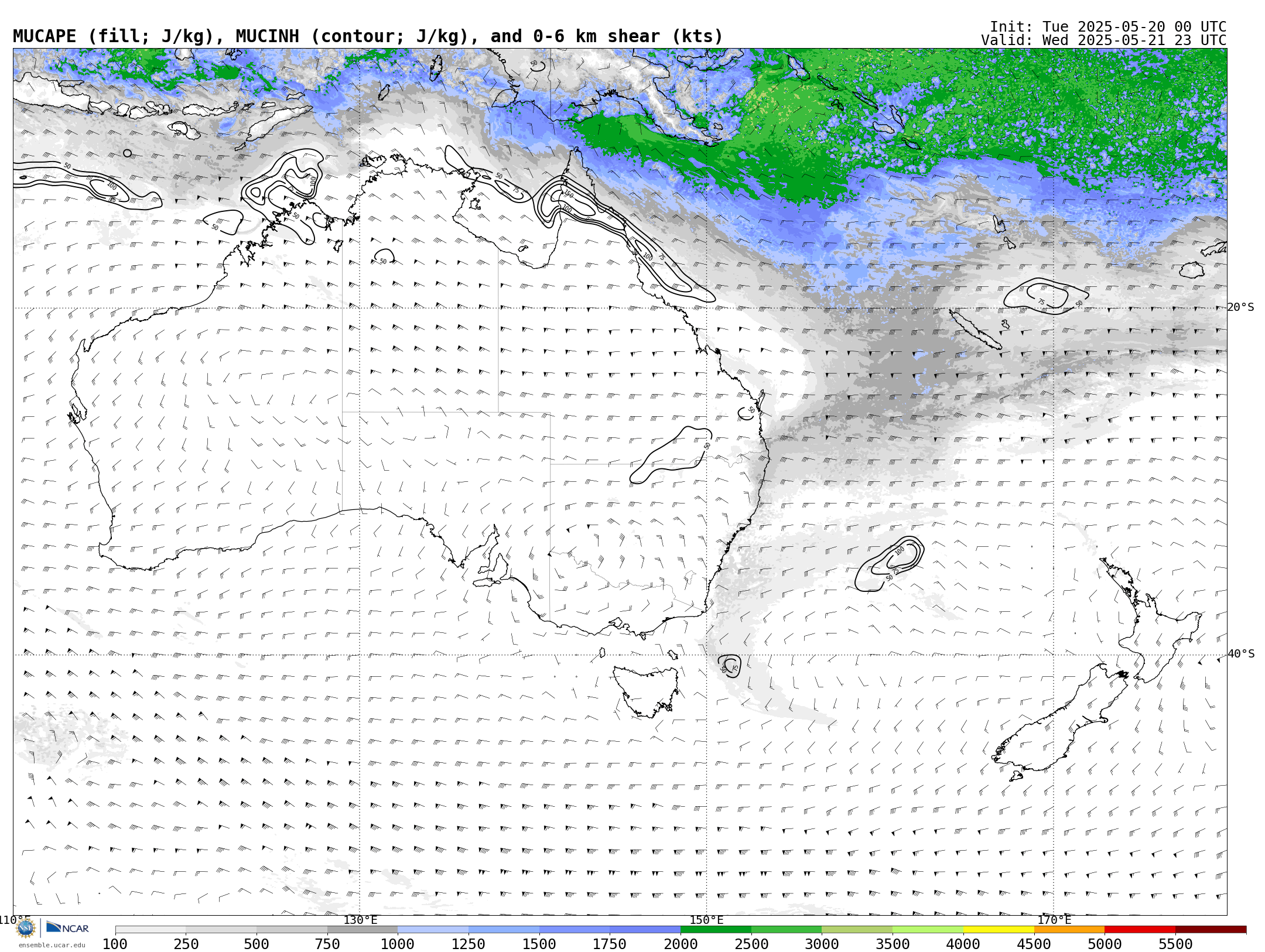The height and width of the screenshot is (952, 1265).
Task: Click the lime green 3500–4000 colorbar segment
Action: pos(928,930)
